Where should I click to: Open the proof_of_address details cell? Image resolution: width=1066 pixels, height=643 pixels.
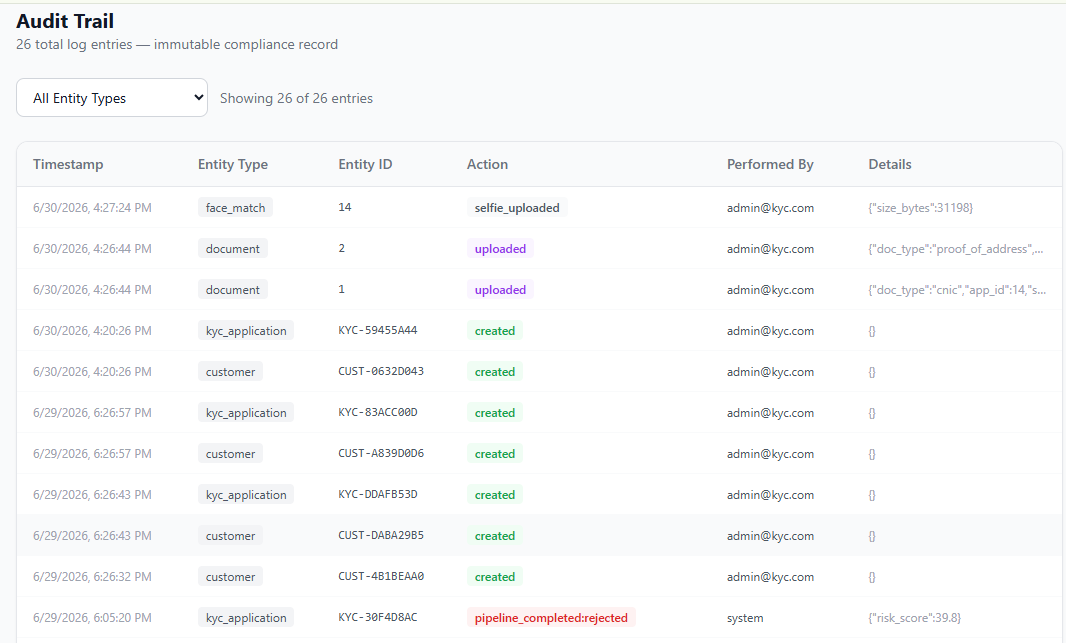pyautogui.click(x=956, y=249)
